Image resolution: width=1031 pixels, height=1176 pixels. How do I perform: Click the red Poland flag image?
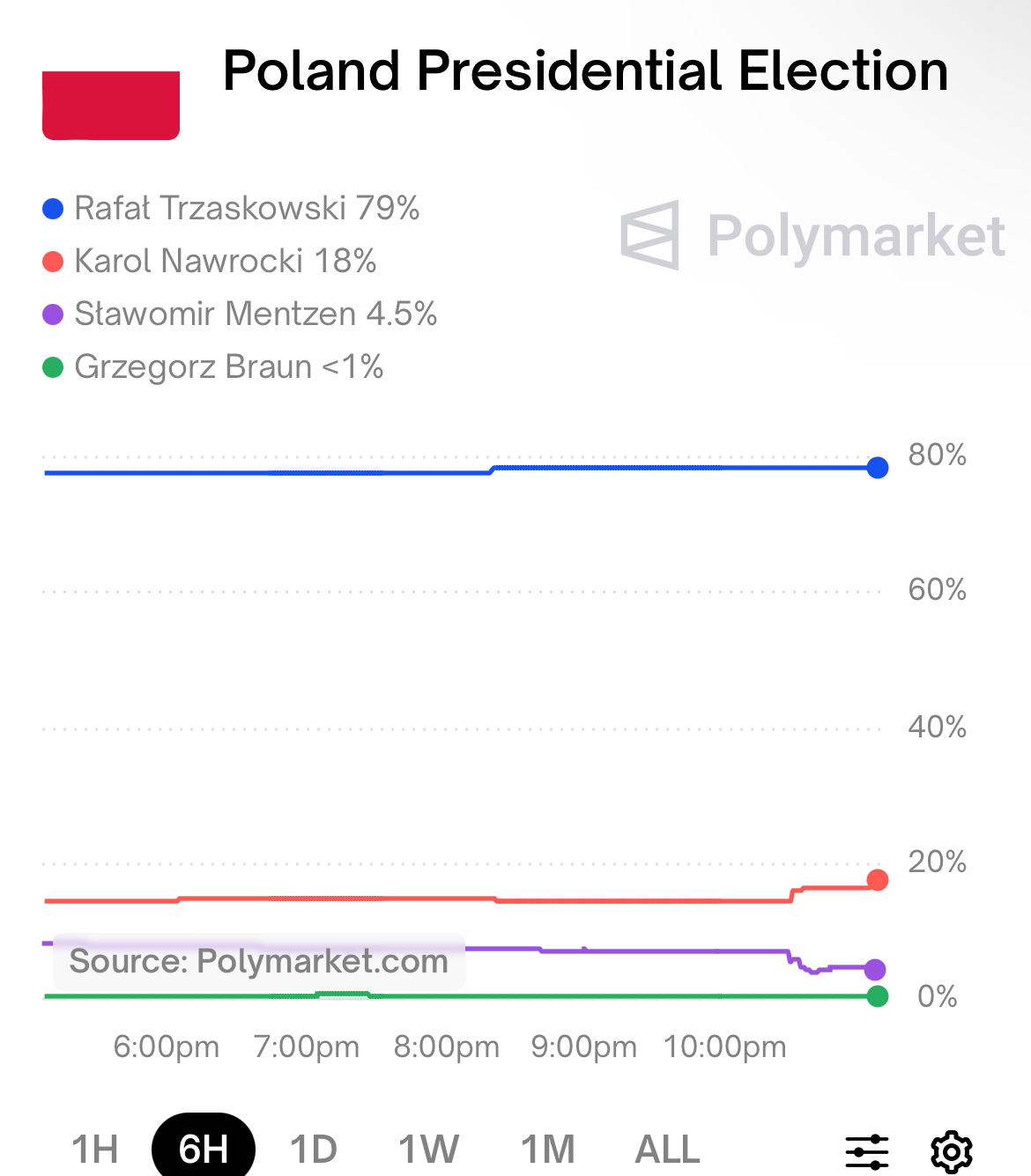pyautogui.click(x=111, y=105)
